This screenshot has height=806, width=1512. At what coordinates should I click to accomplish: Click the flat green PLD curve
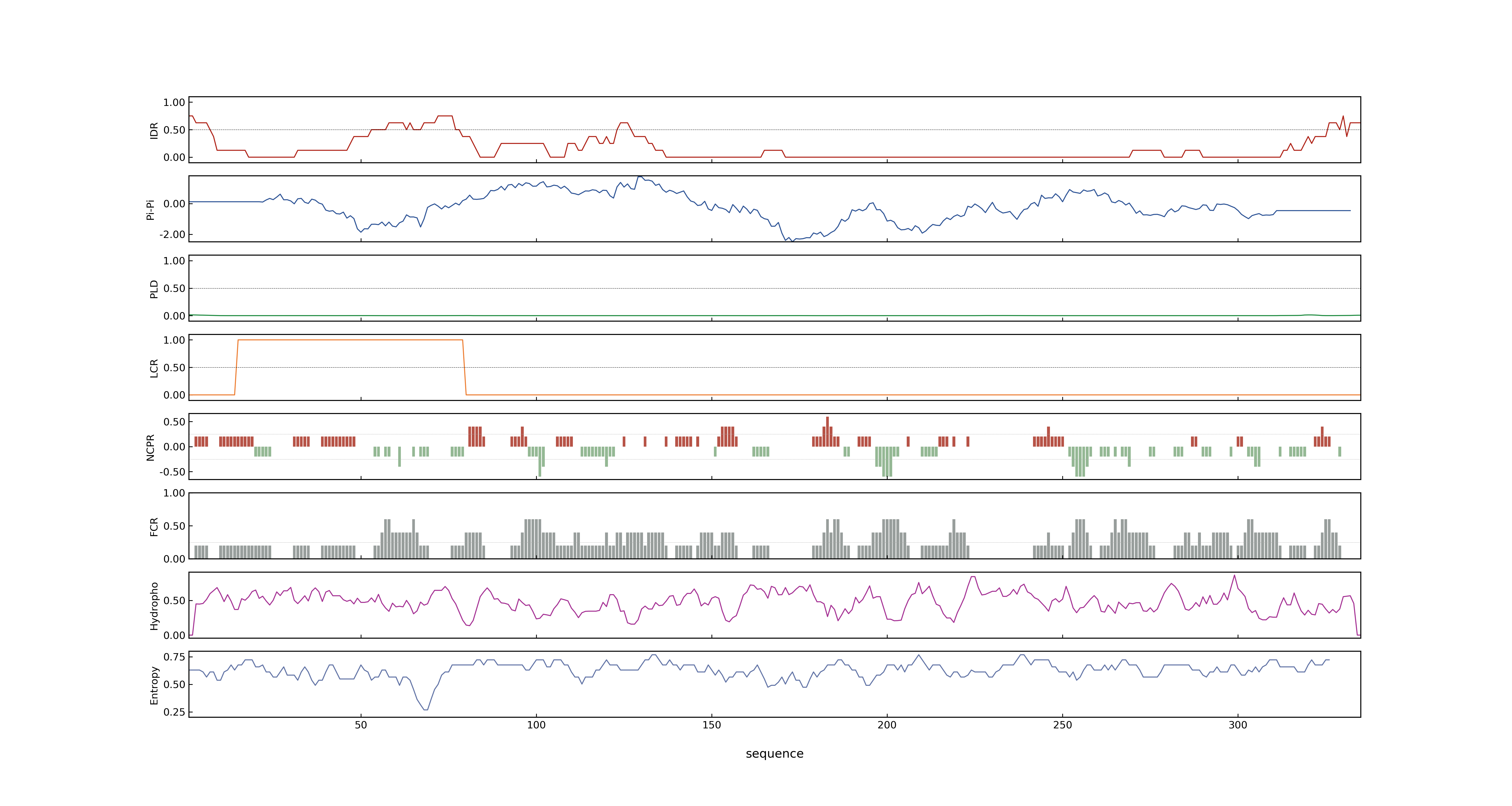(775, 316)
